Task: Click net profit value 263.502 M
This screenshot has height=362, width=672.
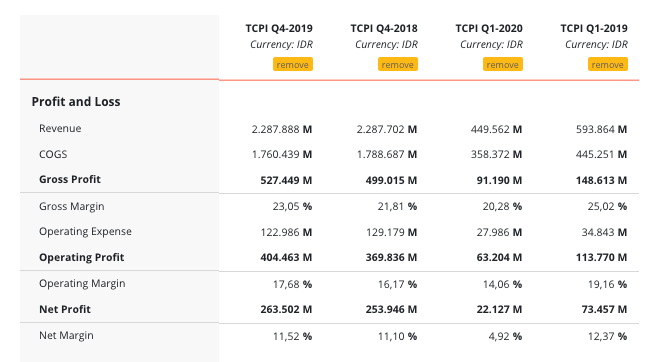Action: (286, 309)
